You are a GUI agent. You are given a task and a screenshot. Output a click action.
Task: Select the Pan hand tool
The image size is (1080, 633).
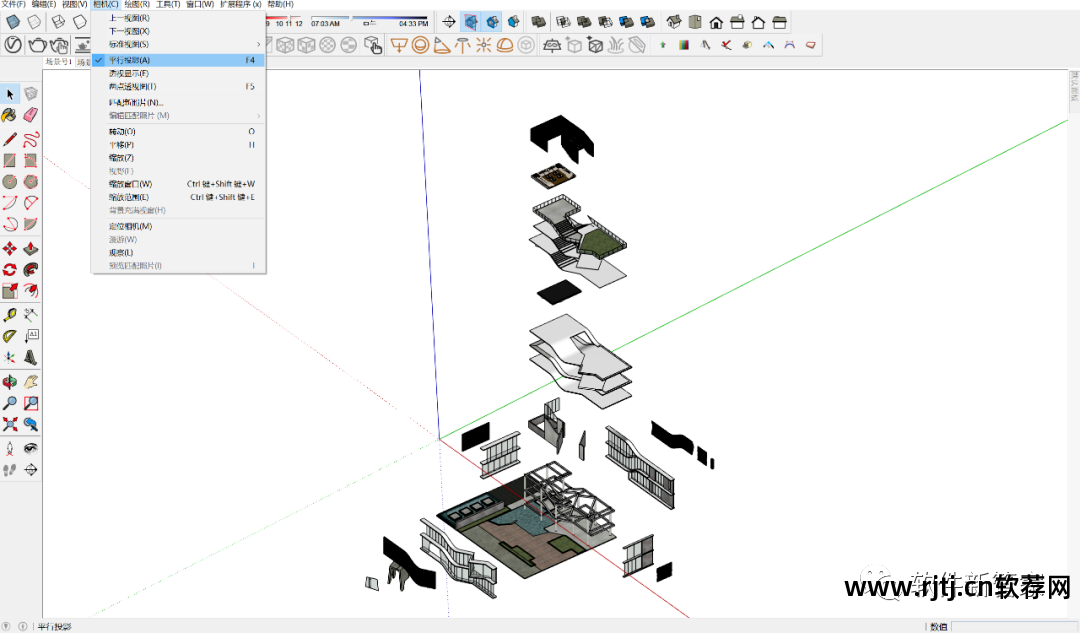click(x=30, y=382)
